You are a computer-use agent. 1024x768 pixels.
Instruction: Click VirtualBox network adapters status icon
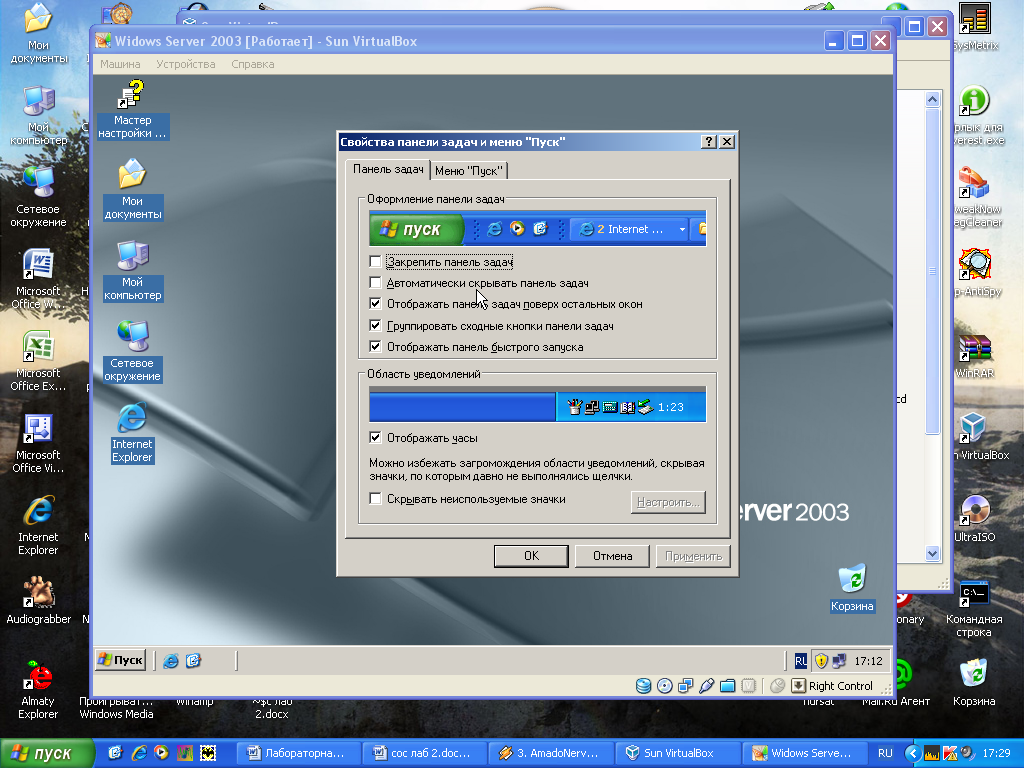point(685,686)
